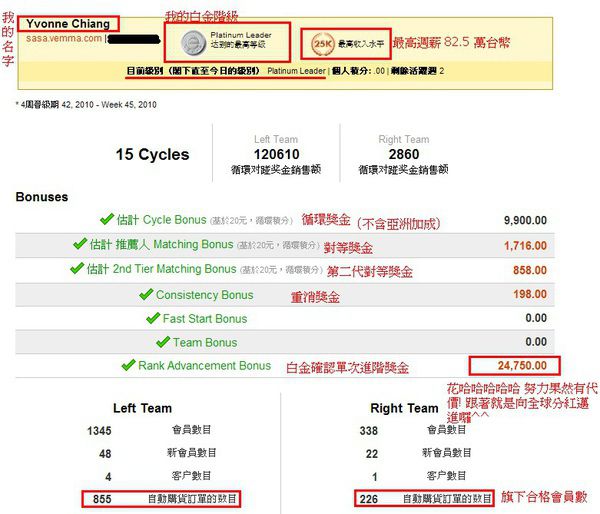Click Left Team new members count 48
This screenshot has width=600, height=514.
pos(105,454)
